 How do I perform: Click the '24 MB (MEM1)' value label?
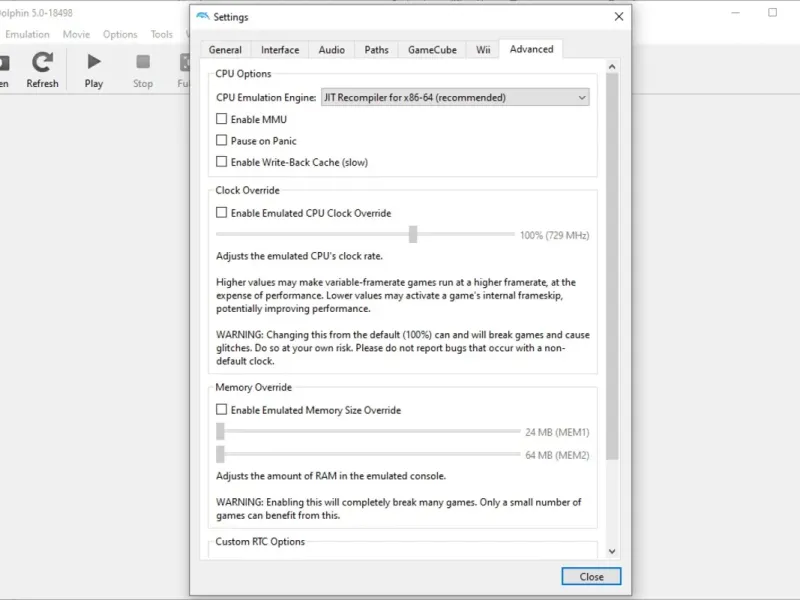click(557, 432)
